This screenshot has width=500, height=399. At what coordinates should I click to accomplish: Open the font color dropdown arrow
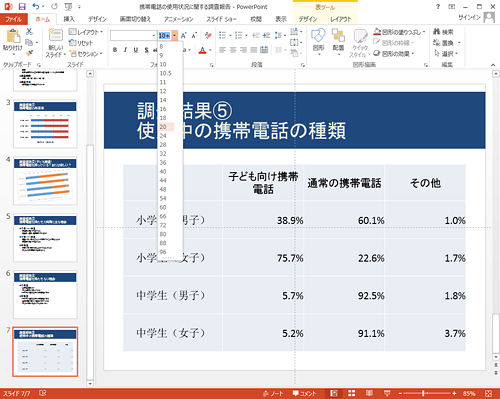click(210, 50)
